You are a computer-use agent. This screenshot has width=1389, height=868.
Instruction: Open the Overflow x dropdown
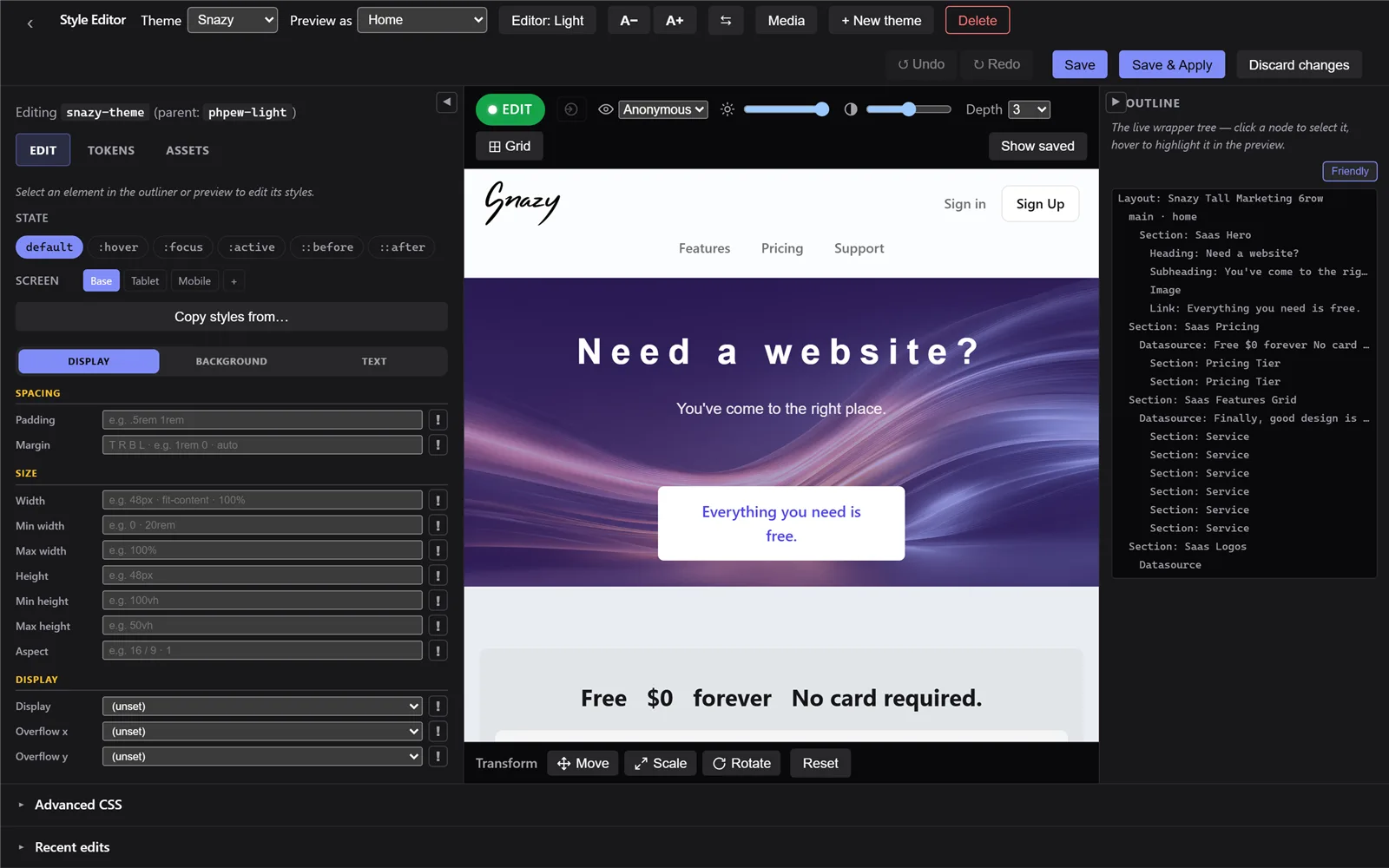[x=262, y=732]
